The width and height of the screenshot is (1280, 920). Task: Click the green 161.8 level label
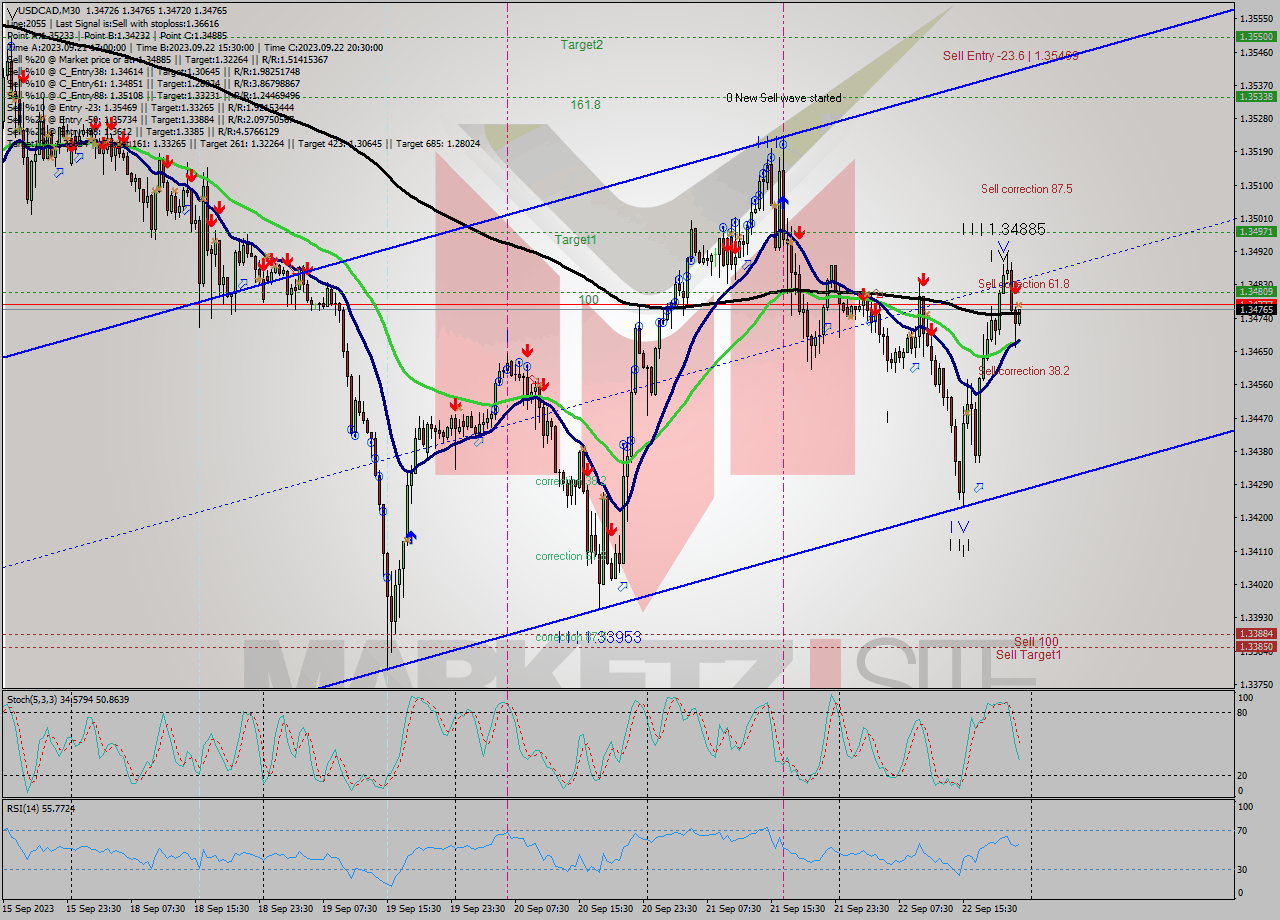click(x=585, y=104)
